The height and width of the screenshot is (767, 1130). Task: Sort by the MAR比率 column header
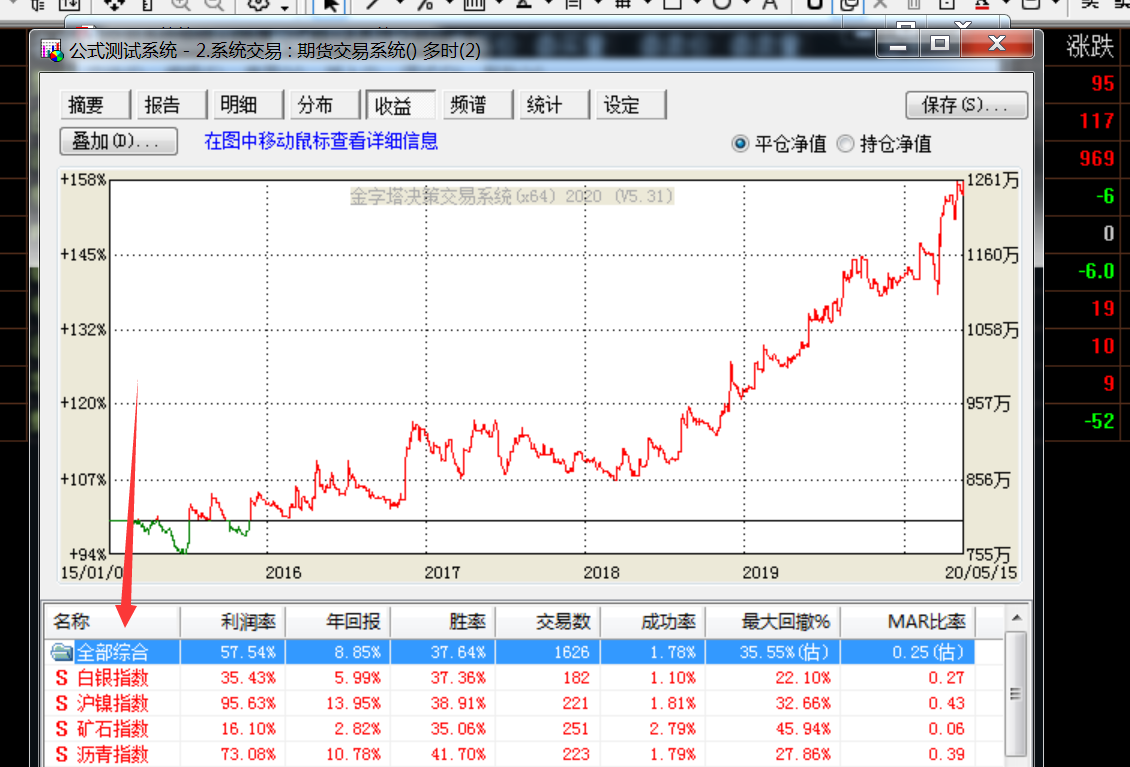click(x=907, y=622)
